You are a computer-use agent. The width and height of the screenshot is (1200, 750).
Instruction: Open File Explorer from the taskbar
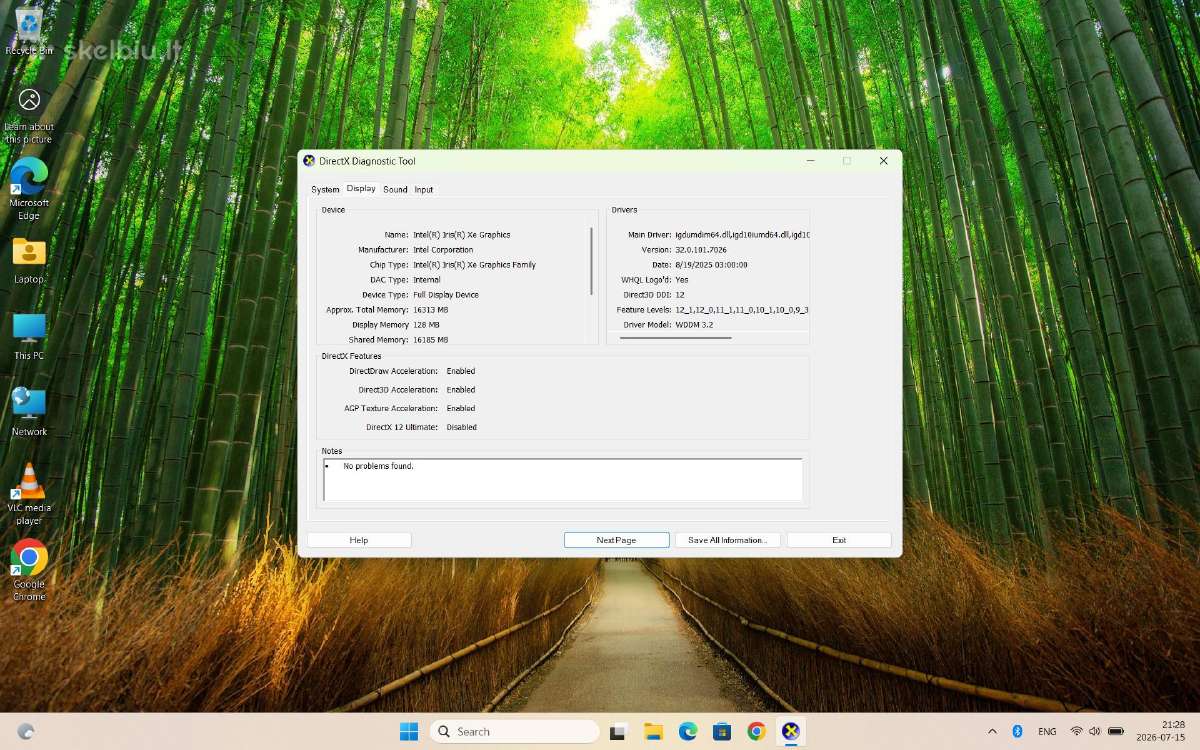tap(653, 731)
